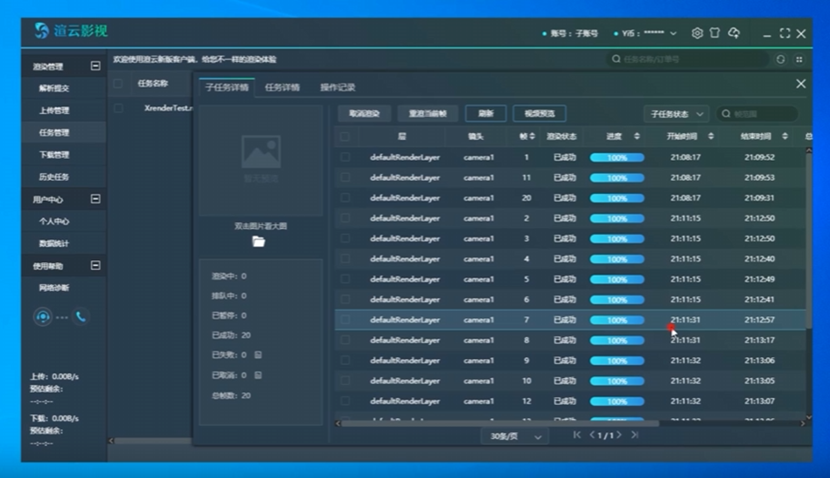Check the frame 7 row checkbox
Viewport: 830px width, 478px height.
[x=345, y=320]
